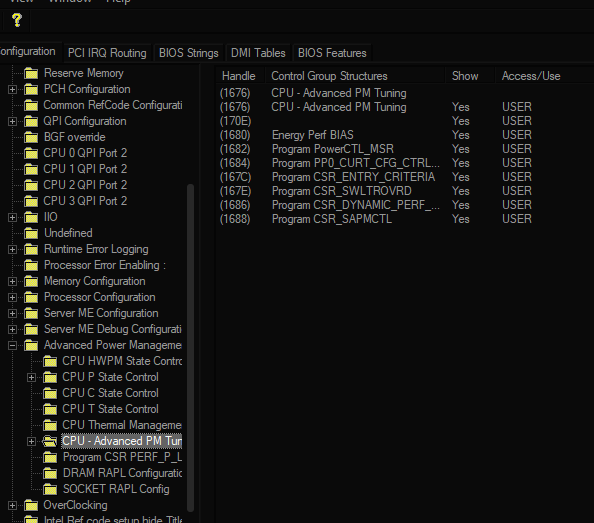
Task: Click the tree panel vertical scrollbar
Action: point(191,348)
